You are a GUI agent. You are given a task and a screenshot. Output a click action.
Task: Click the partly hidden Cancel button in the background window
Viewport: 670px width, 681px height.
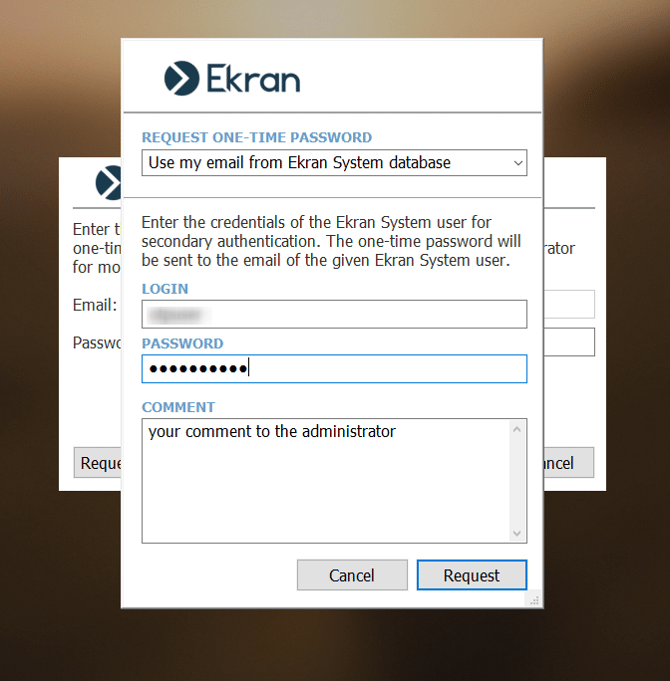(568, 463)
